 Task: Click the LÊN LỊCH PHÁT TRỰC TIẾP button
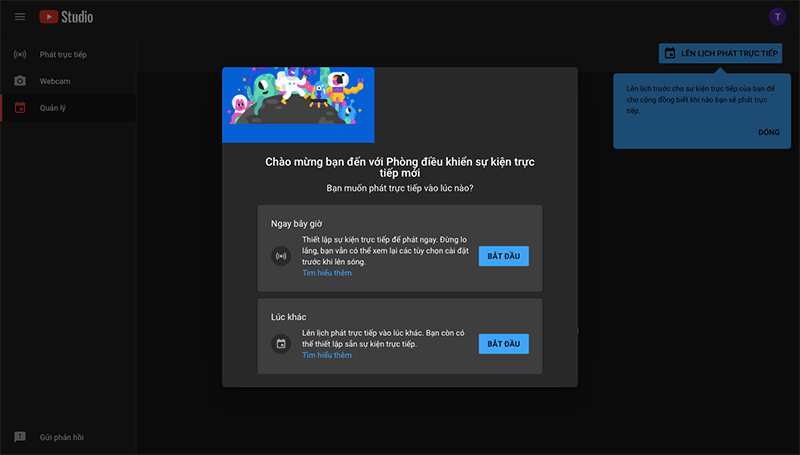point(720,53)
